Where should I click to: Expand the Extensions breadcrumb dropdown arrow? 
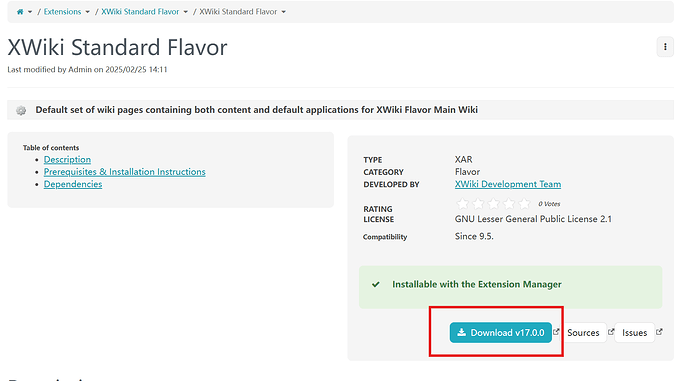[x=87, y=12]
